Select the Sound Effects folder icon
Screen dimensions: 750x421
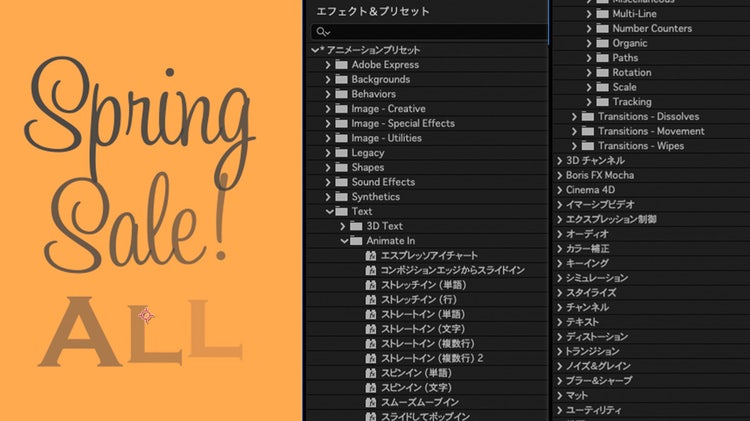341,182
